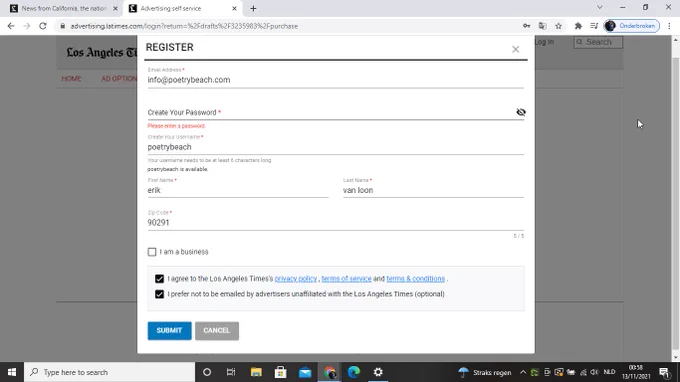Open Settings gear from the taskbar
Image resolution: width=680 pixels, height=382 pixels.
[x=378, y=372]
